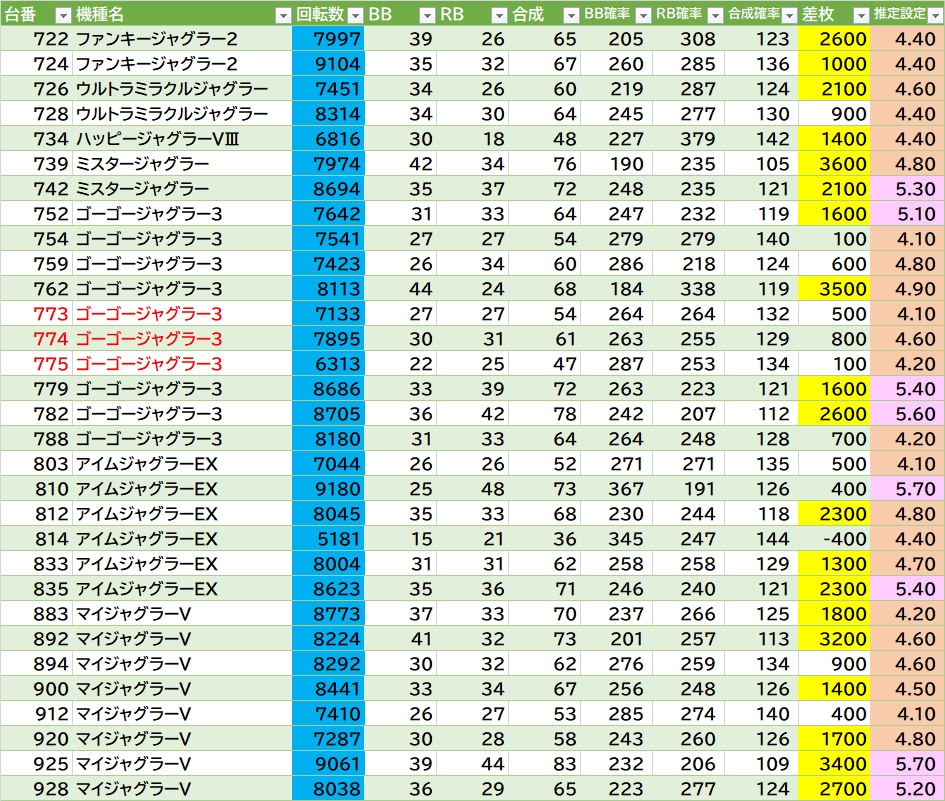Viewport: 945px width, 801px height.
Task: Select rotation count cell 7997
Action: [328, 39]
